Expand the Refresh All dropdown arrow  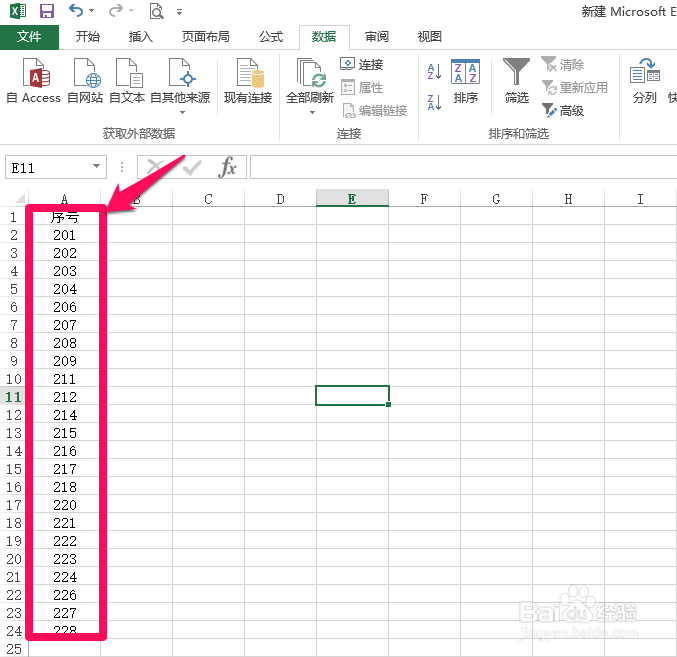coord(312,113)
